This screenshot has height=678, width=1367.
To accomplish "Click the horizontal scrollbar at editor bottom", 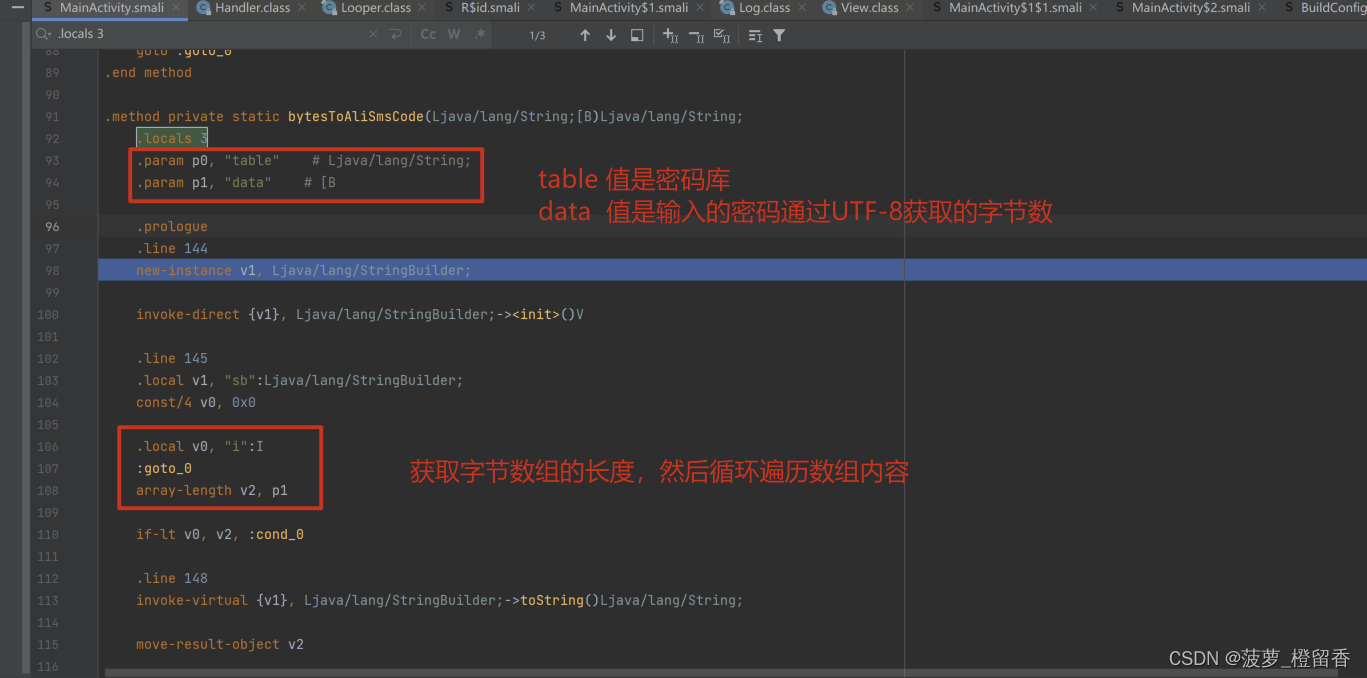I will click(x=500, y=673).
